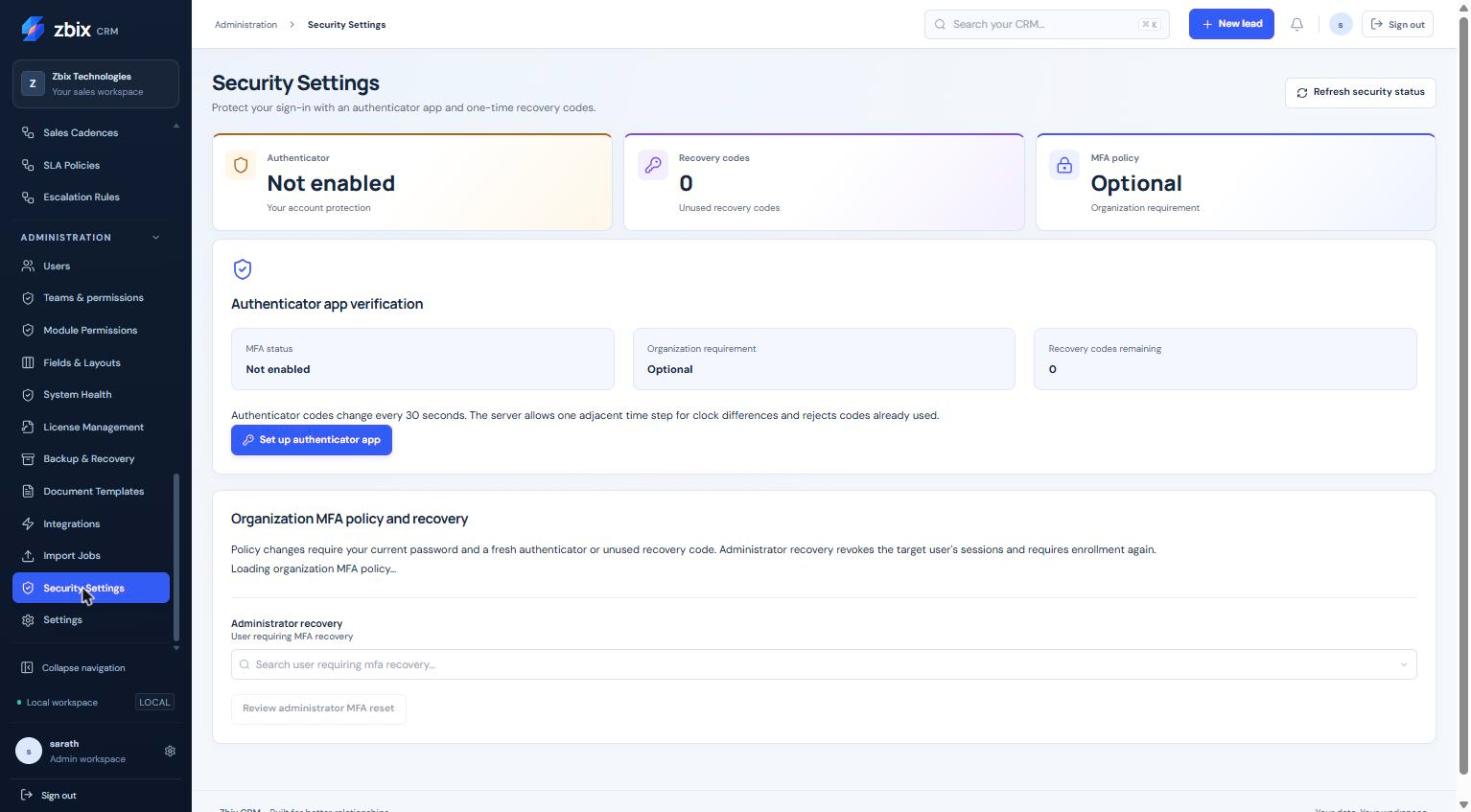The image size is (1471, 812).
Task: Click the gear icon beside sarath
Action: click(170, 751)
